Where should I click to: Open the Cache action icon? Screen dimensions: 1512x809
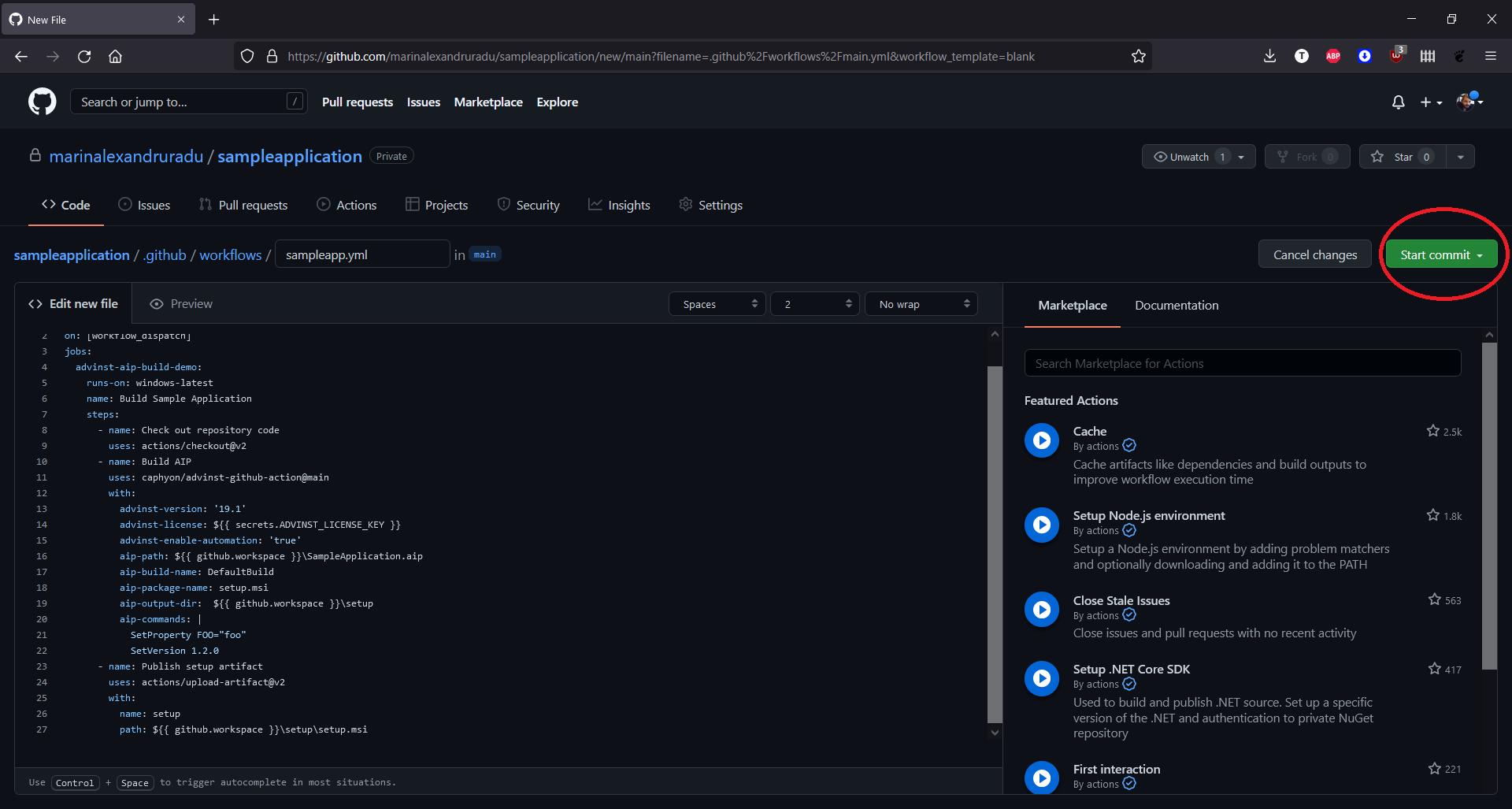(x=1042, y=440)
